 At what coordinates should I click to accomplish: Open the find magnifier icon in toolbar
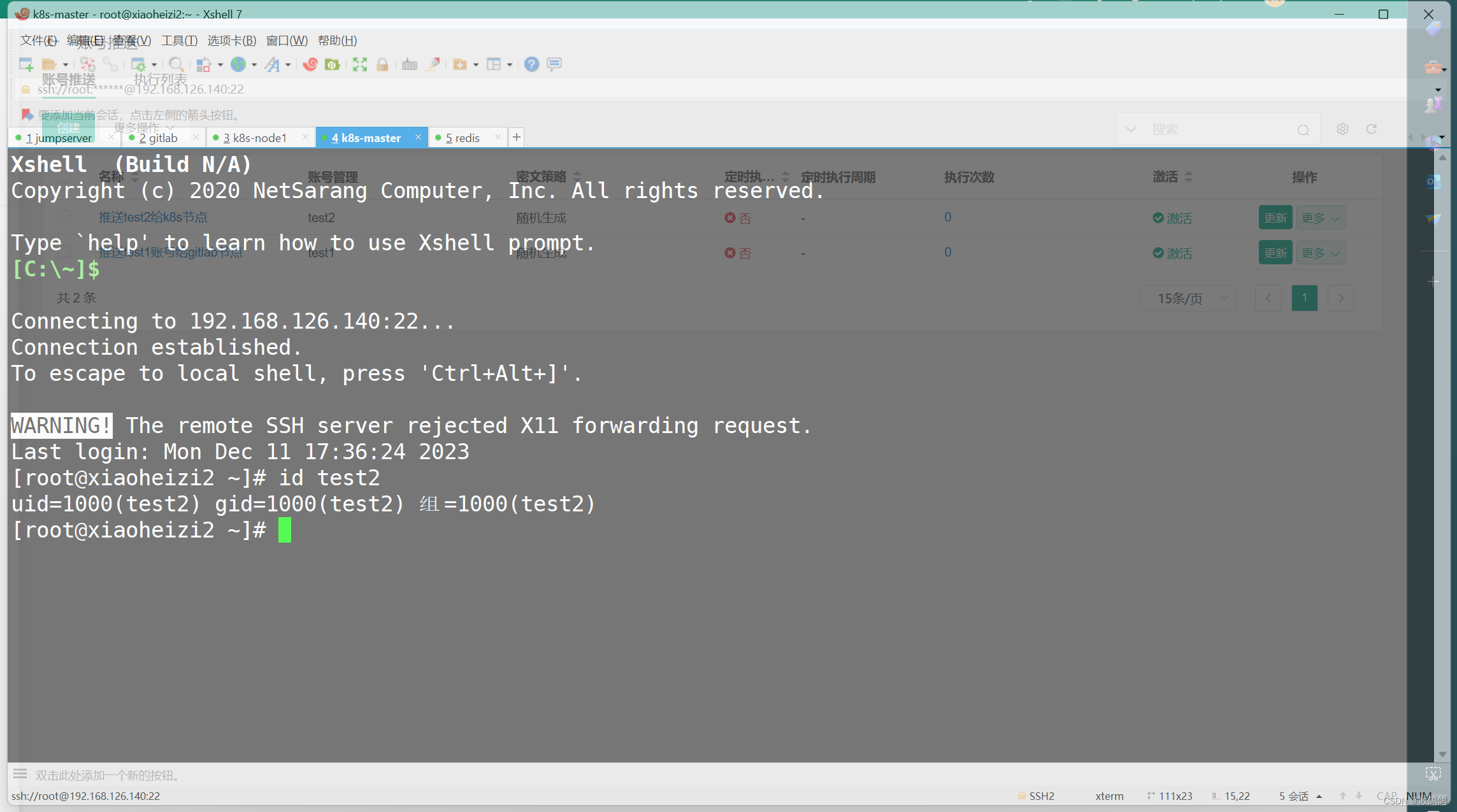176,64
